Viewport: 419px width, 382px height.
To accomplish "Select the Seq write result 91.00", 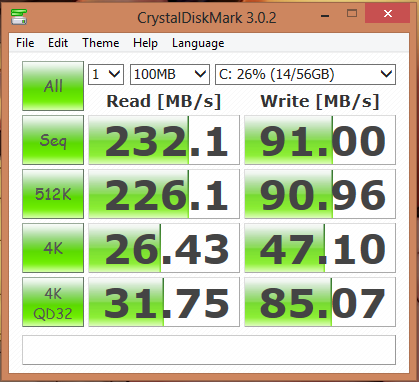I will point(320,140).
